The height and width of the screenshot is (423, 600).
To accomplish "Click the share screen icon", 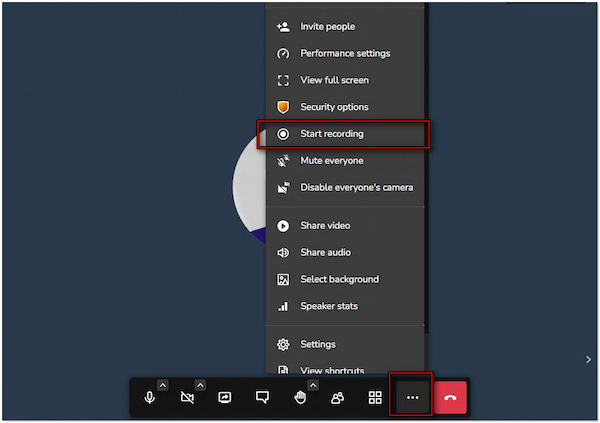I will pyautogui.click(x=225, y=397).
